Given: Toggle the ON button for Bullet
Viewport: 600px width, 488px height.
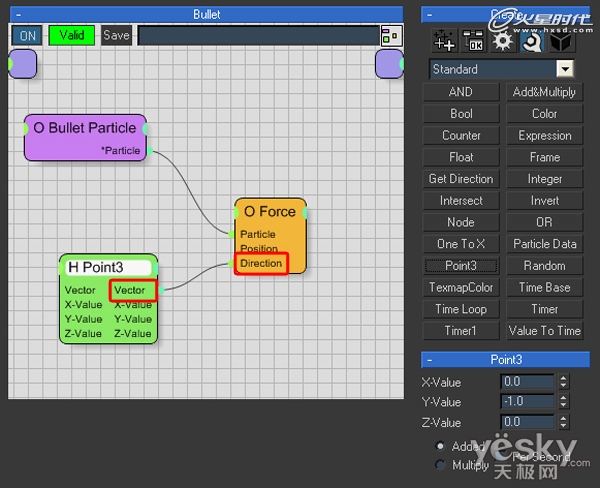Looking at the screenshot, I should [x=28, y=36].
